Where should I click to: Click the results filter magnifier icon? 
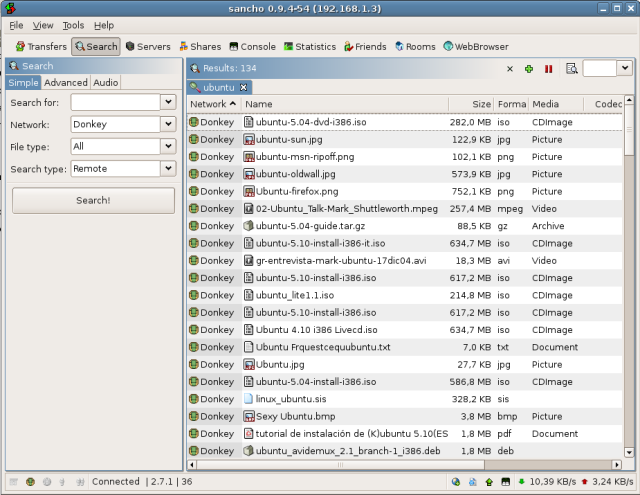coord(572,68)
